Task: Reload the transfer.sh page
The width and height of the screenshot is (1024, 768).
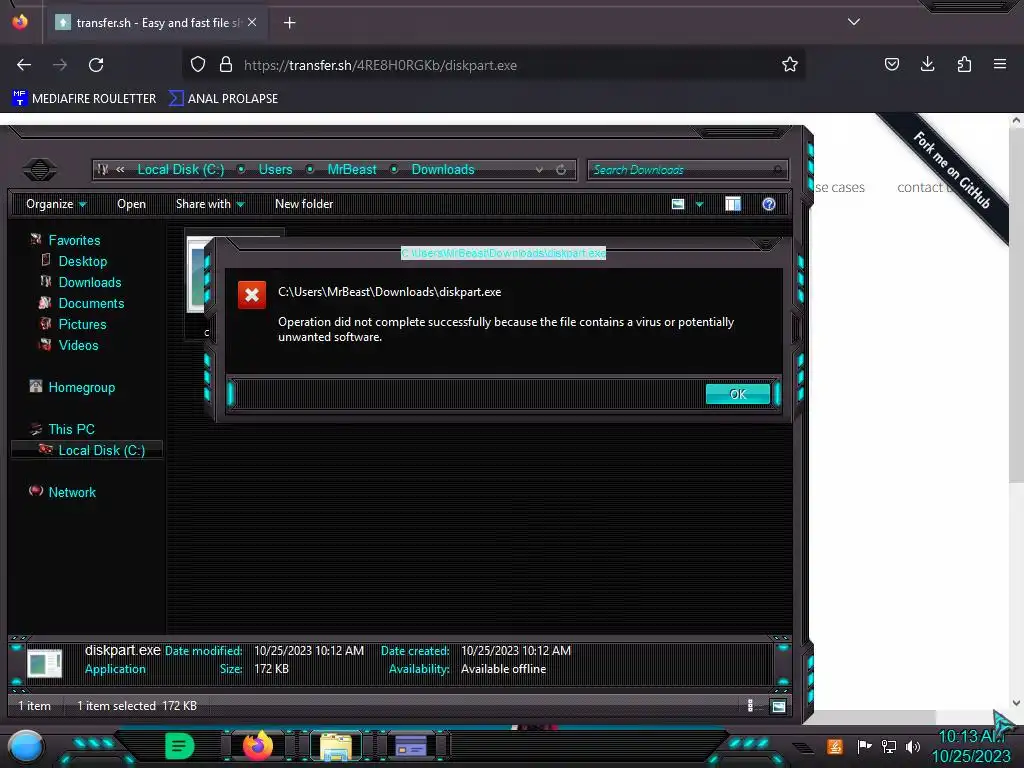Action: click(96, 65)
